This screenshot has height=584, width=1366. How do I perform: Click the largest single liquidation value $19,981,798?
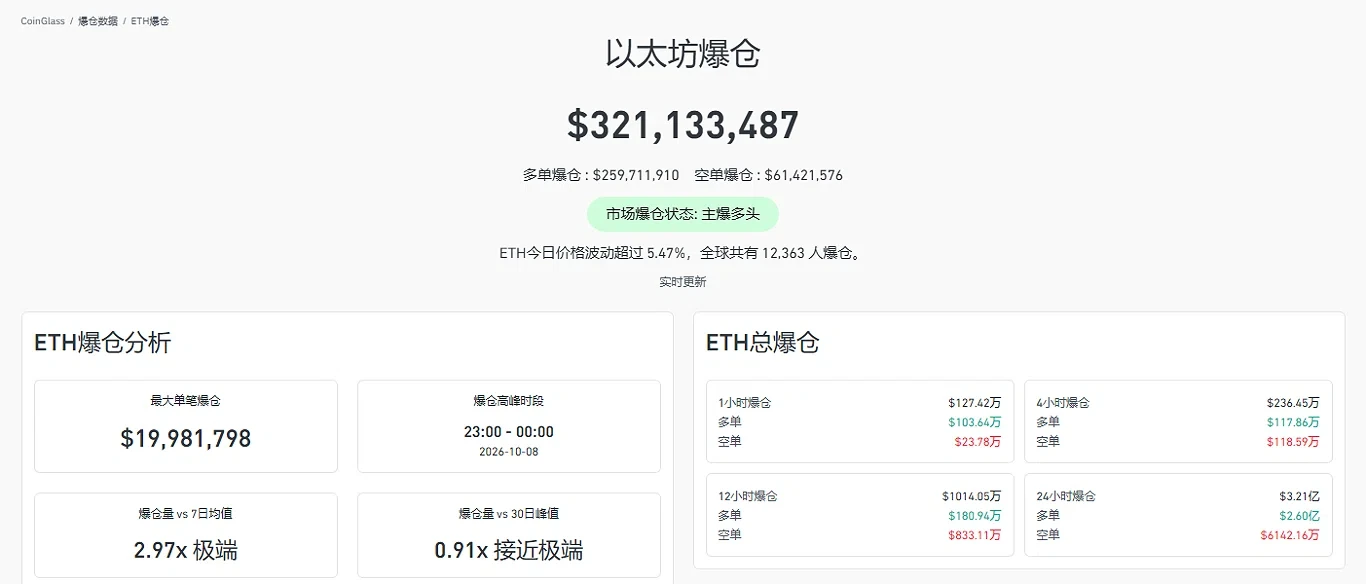pyautogui.click(x=186, y=438)
